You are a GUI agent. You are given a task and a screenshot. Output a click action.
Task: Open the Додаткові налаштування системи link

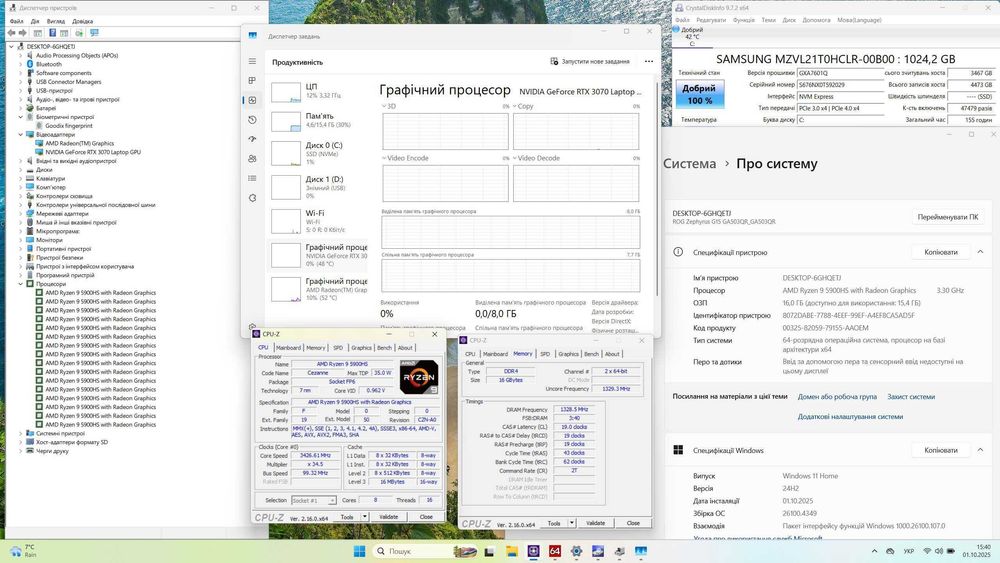pyautogui.click(x=850, y=416)
